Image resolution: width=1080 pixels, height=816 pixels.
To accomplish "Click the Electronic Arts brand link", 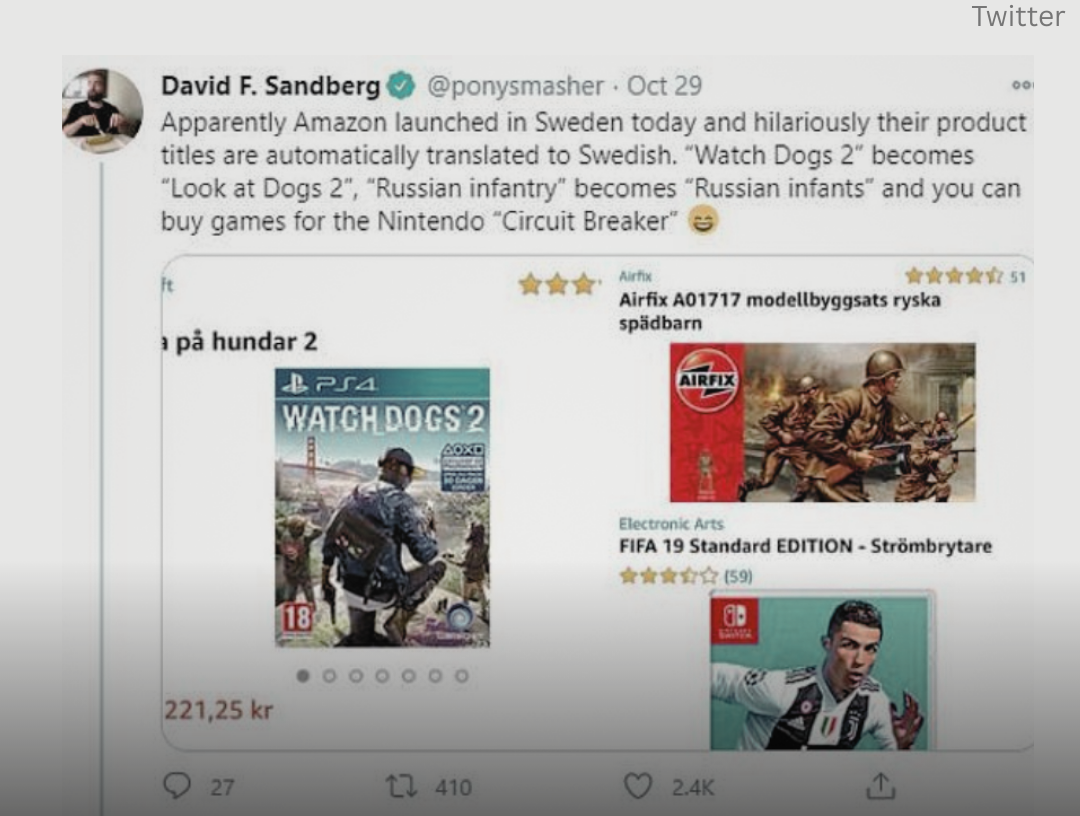I will (x=671, y=524).
